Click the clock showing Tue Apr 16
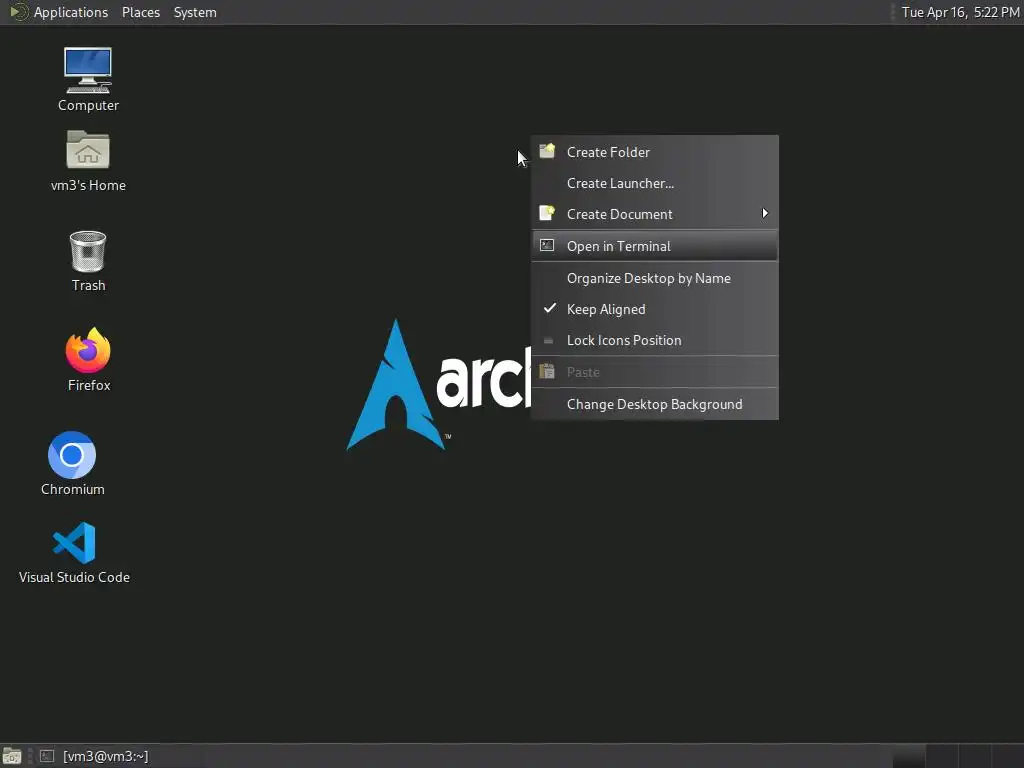This screenshot has width=1024, height=768. point(960,12)
